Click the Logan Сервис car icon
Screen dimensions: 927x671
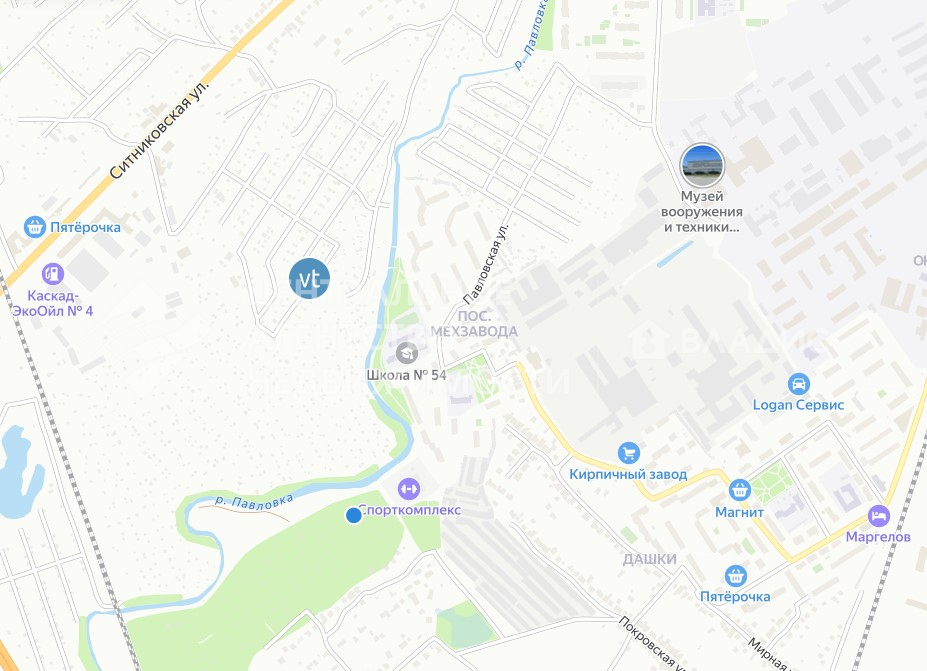point(798,384)
